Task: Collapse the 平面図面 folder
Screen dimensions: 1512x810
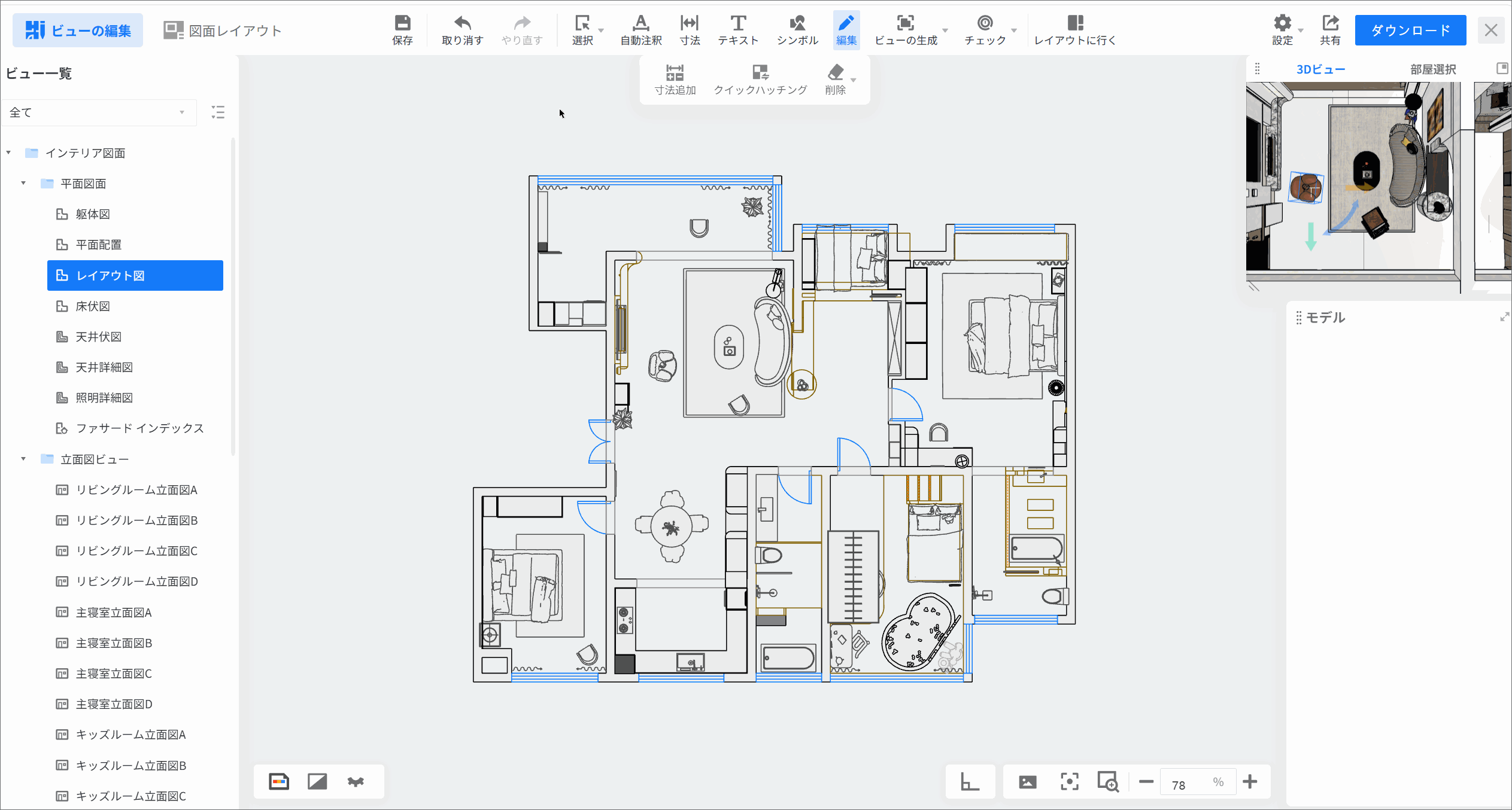Action: coord(23,183)
